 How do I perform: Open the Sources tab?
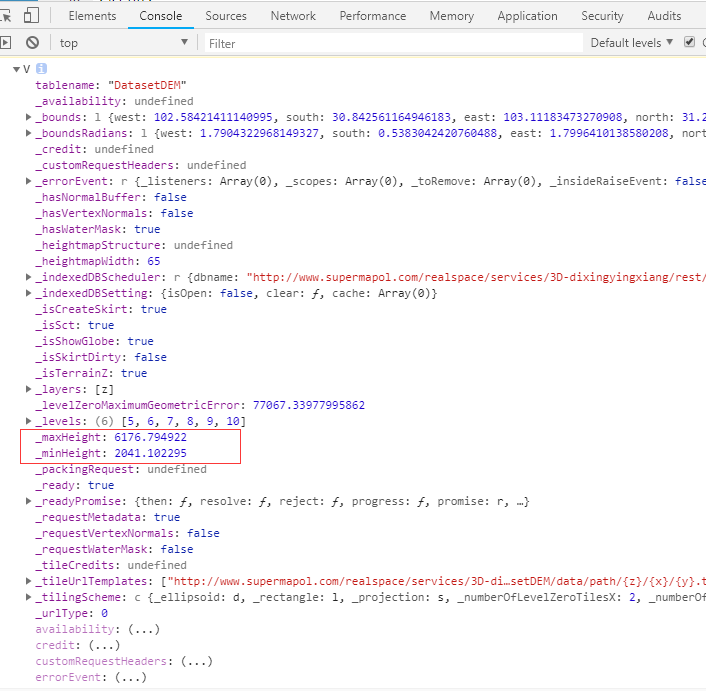tap(226, 16)
